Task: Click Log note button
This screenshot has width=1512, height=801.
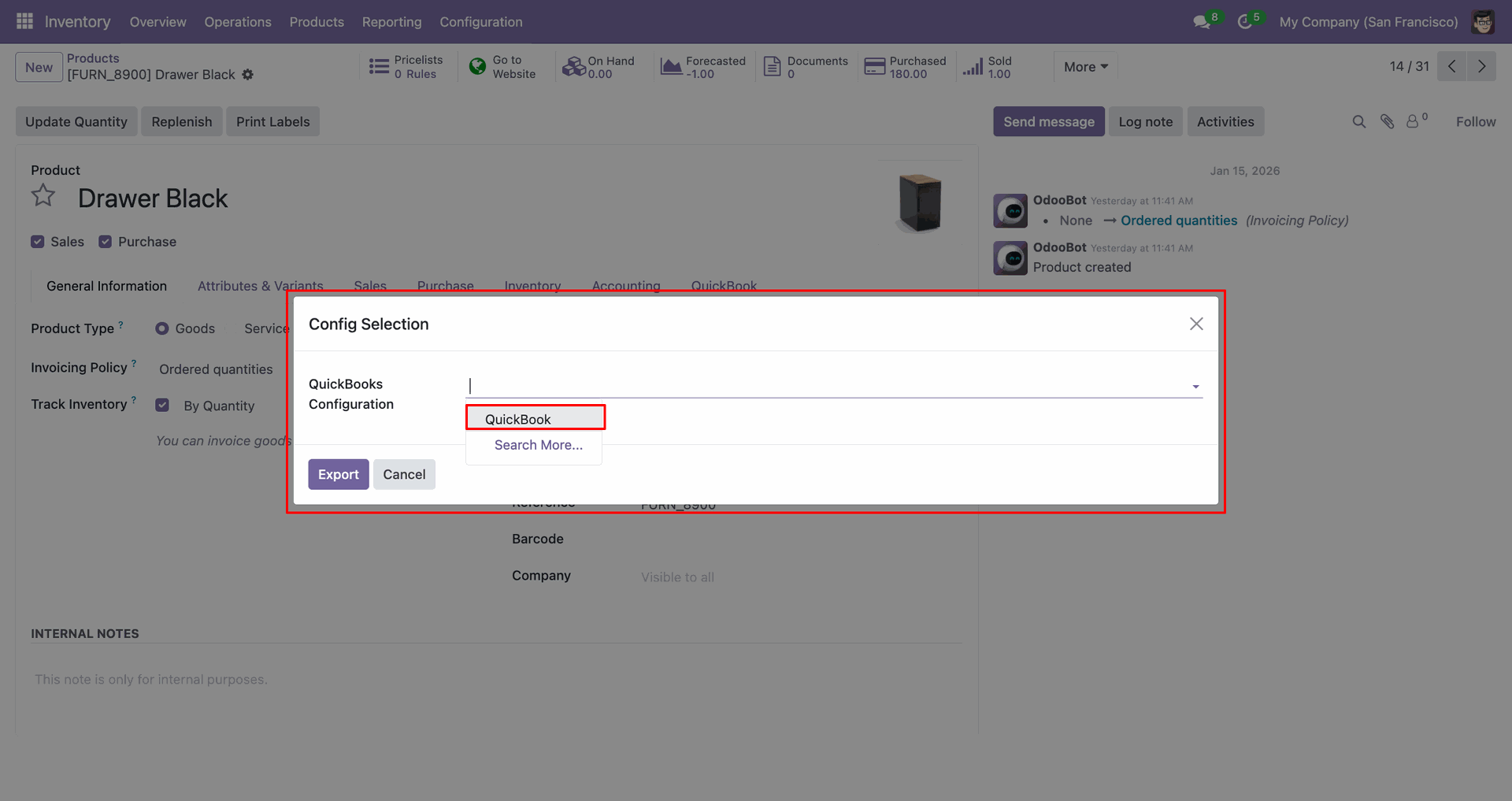Action: coord(1146,121)
